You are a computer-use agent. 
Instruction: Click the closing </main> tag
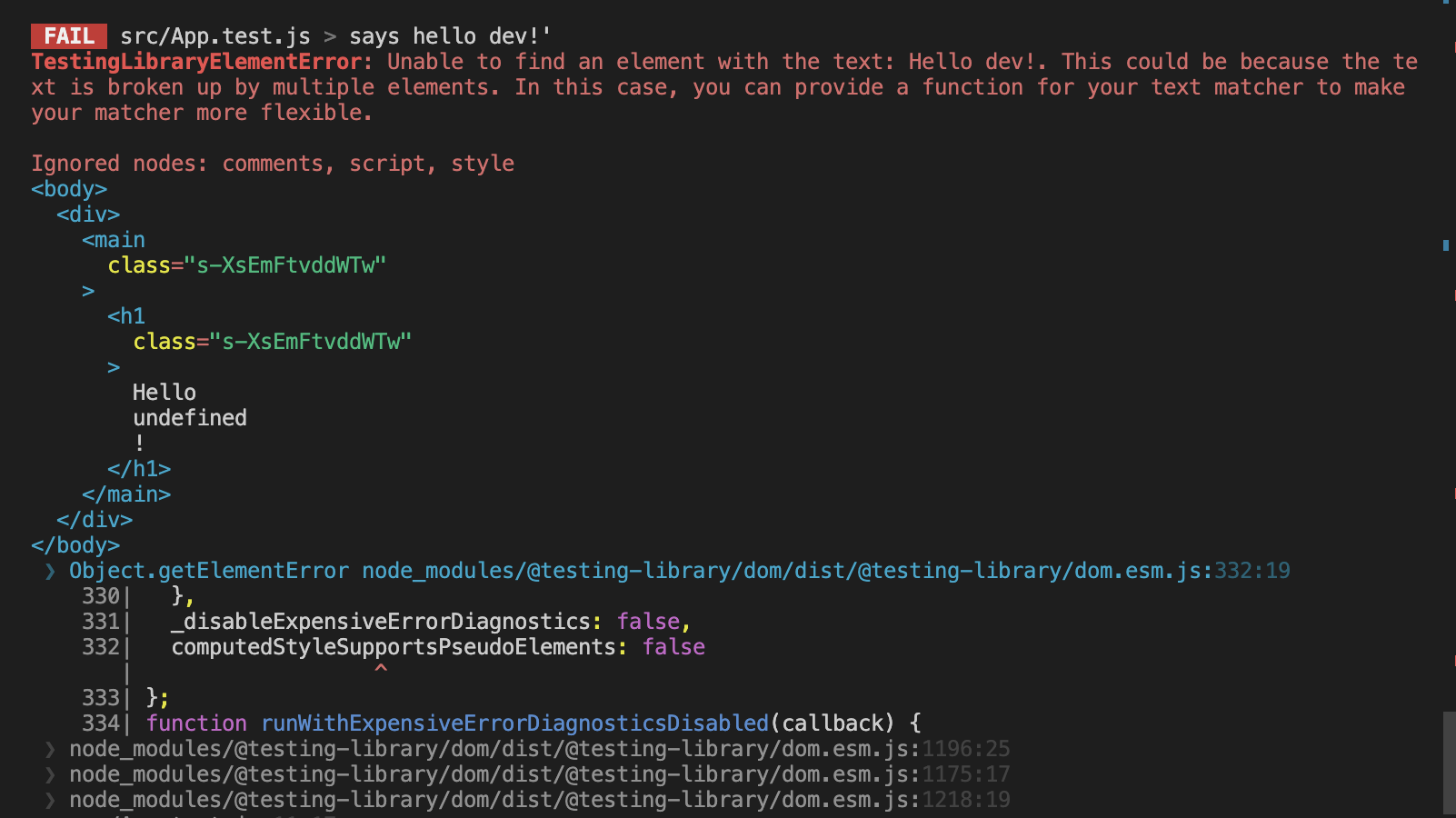pyautogui.click(x=126, y=494)
